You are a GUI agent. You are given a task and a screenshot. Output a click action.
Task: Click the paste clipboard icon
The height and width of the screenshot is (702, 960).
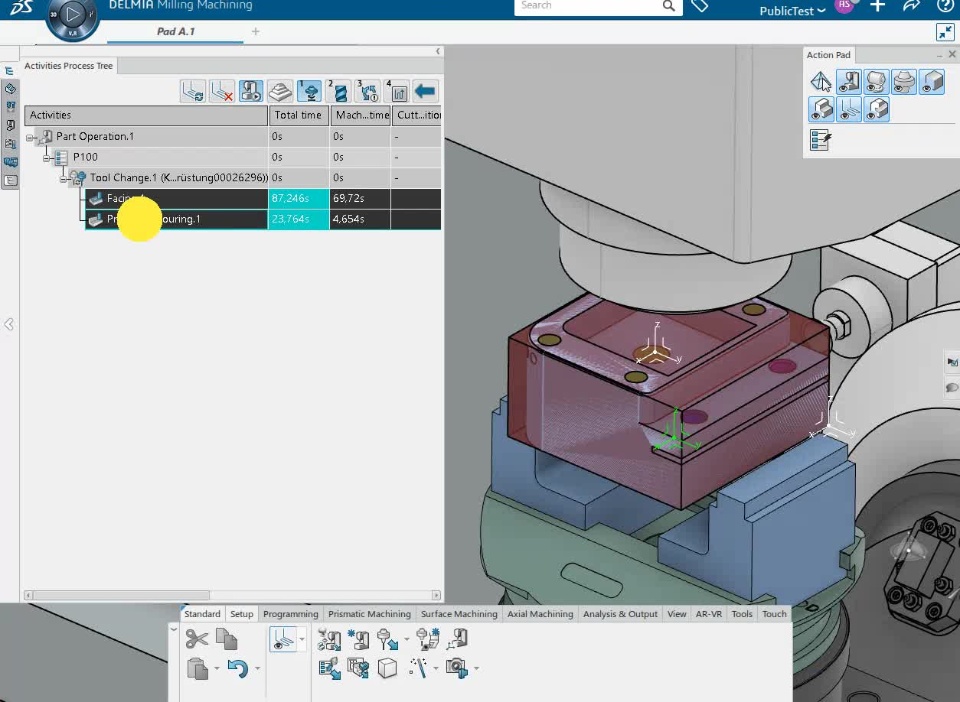[x=197, y=668]
